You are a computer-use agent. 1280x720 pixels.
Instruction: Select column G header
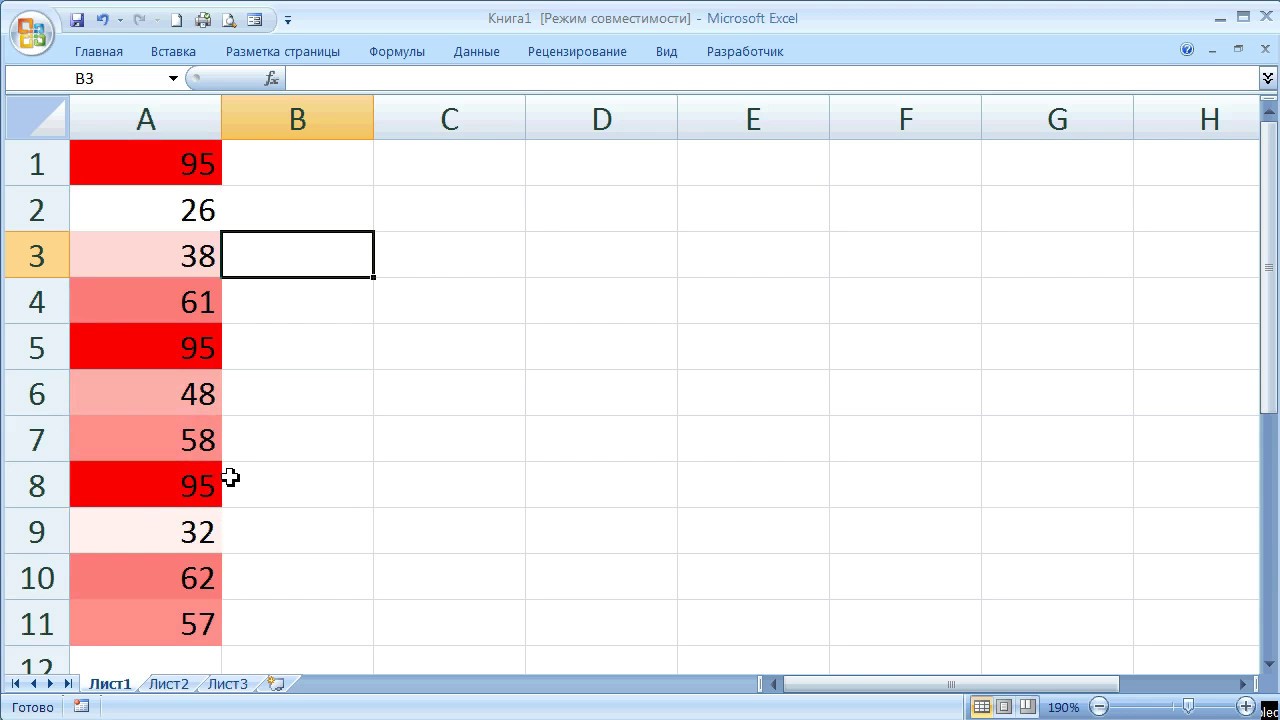1057,119
